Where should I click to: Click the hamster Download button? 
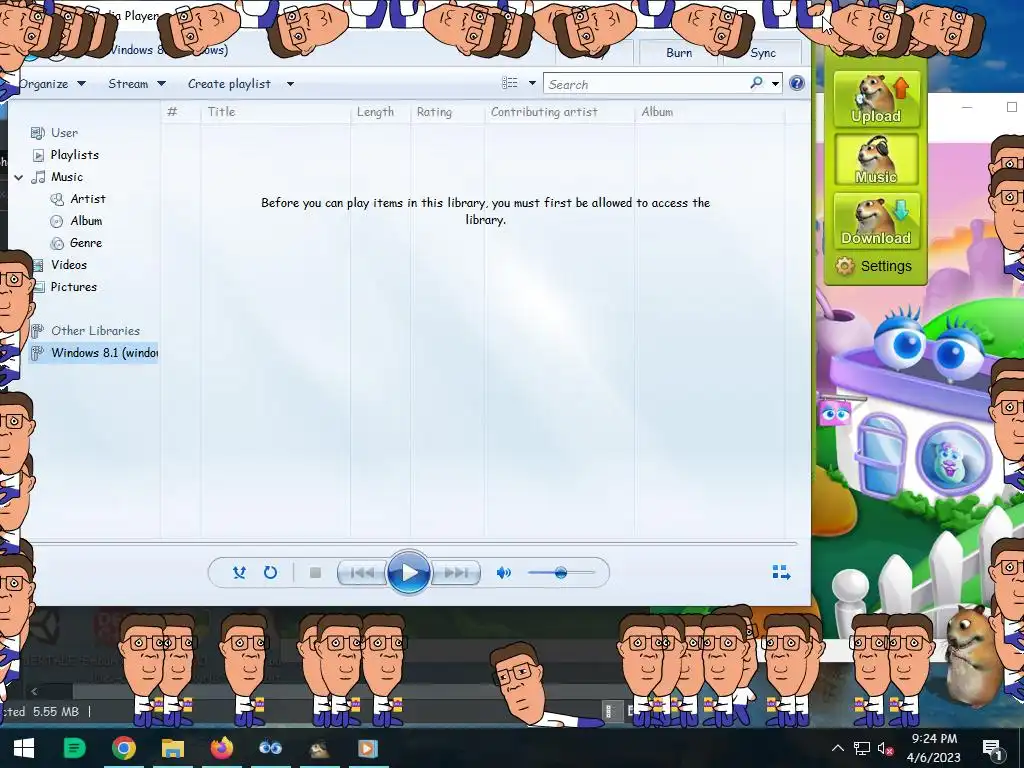coord(876,220)
